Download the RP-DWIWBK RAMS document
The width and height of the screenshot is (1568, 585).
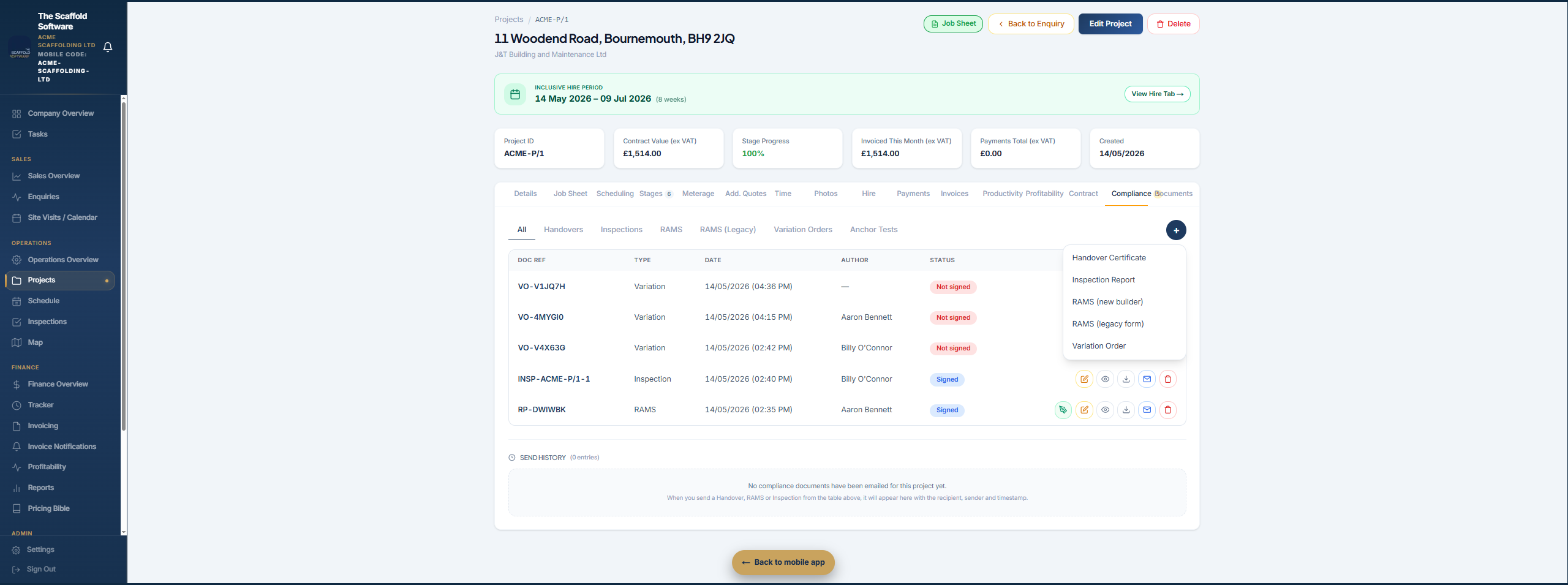tap(1126, 410)
